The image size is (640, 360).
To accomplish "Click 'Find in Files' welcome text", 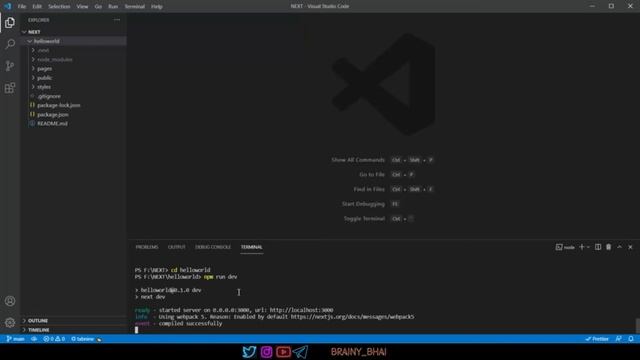I will coord(369,189).
